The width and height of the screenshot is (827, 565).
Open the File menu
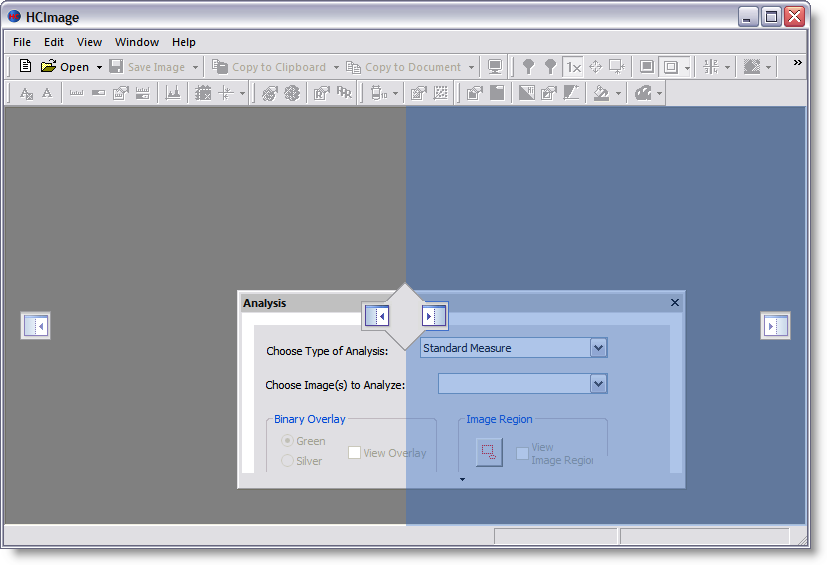(x=22, y=42)
